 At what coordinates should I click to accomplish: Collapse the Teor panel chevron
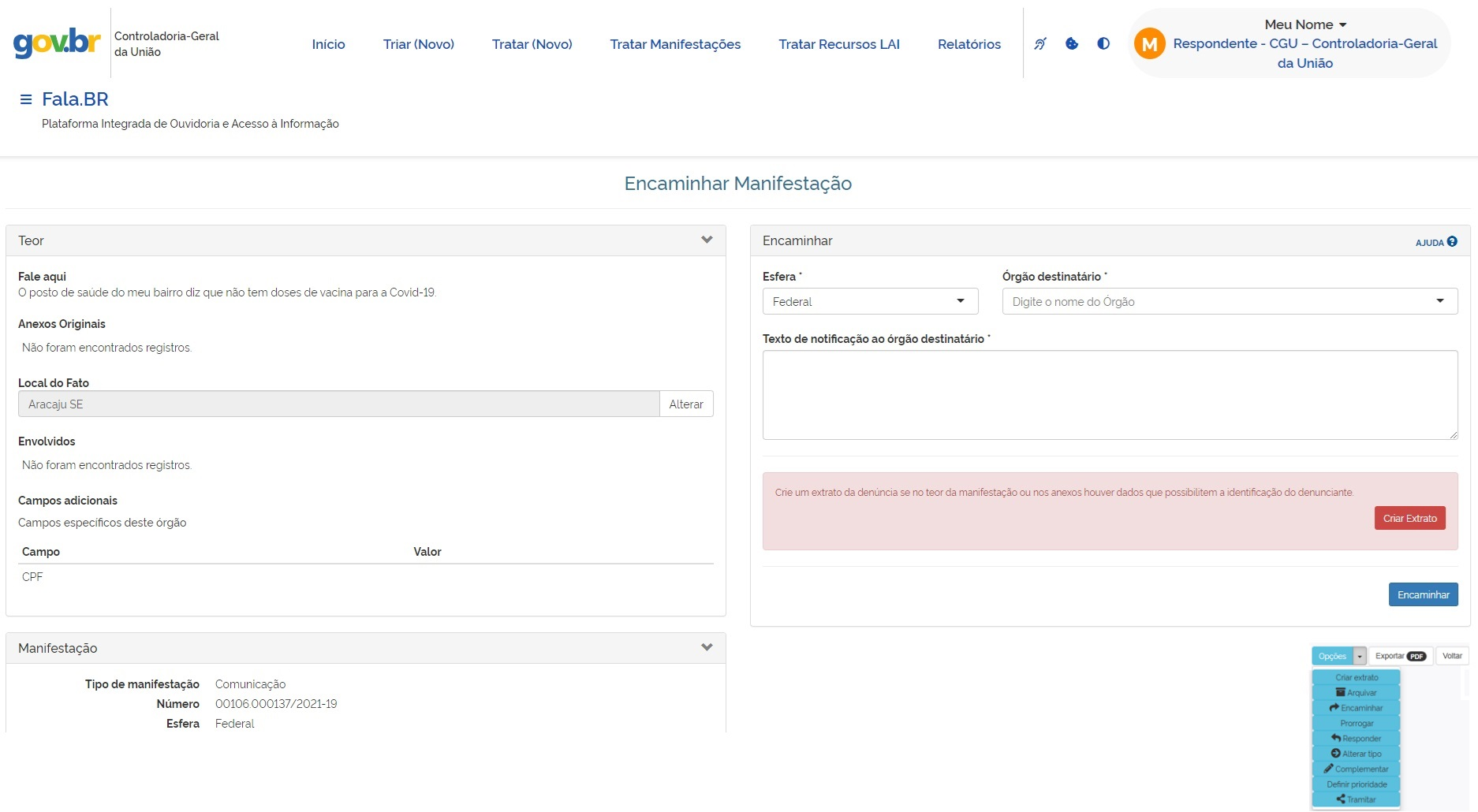point(707,240)
